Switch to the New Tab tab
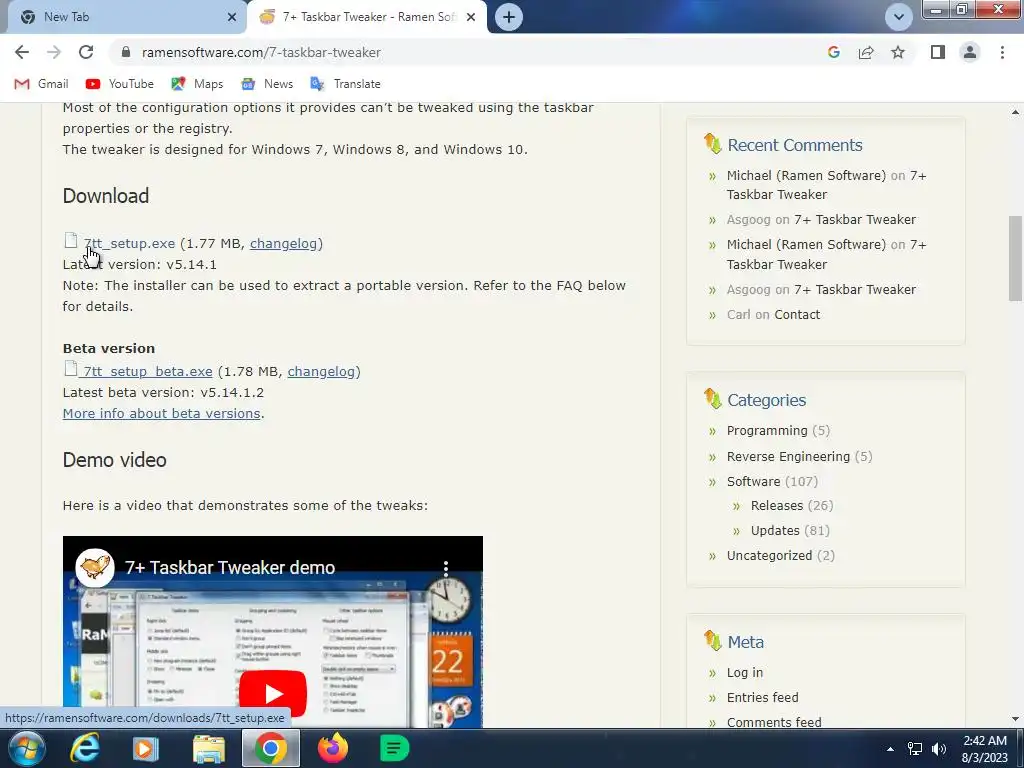Viewport: 1024px width, 768px height. [x=123, y=17]
